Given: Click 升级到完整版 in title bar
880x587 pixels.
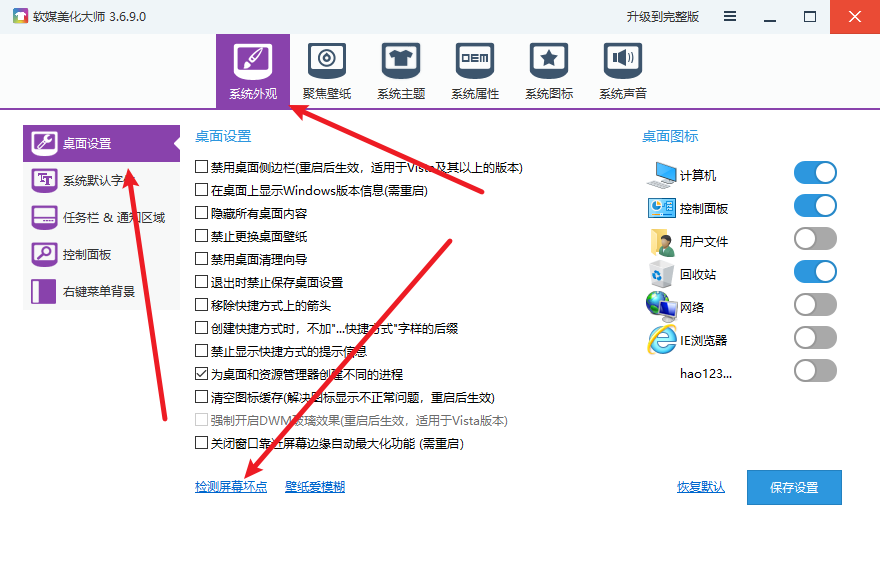Looking at the screenshot, I should [662, 17].
